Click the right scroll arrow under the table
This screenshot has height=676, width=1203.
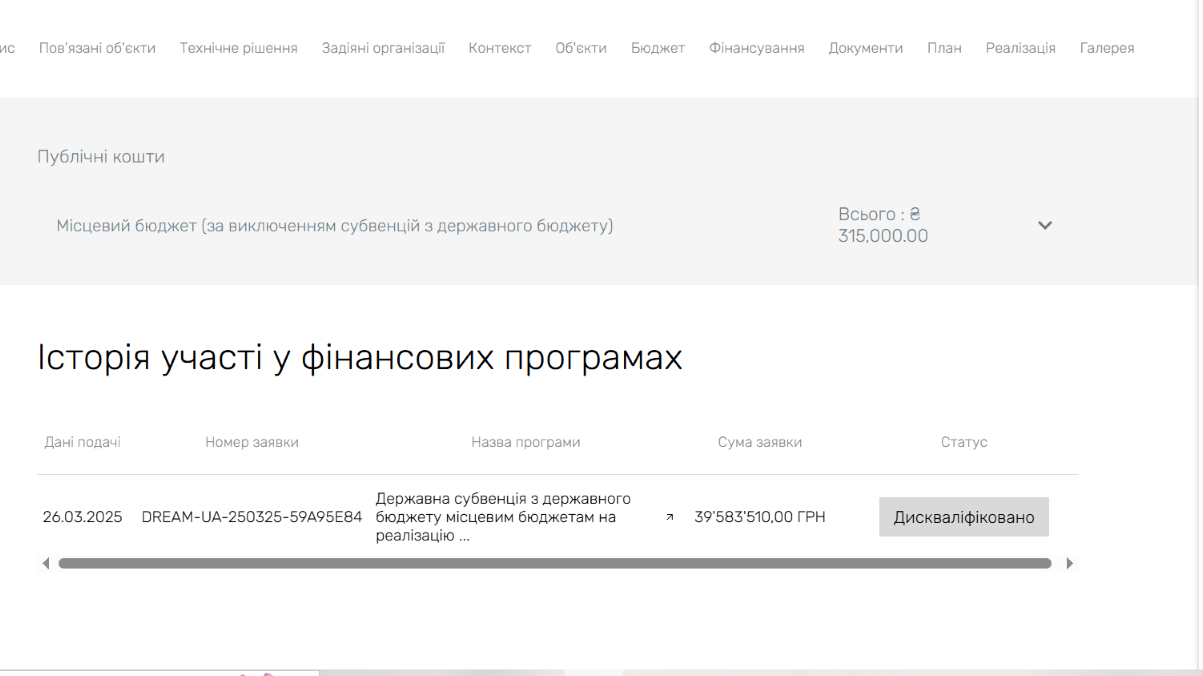tap(1069, 564)
